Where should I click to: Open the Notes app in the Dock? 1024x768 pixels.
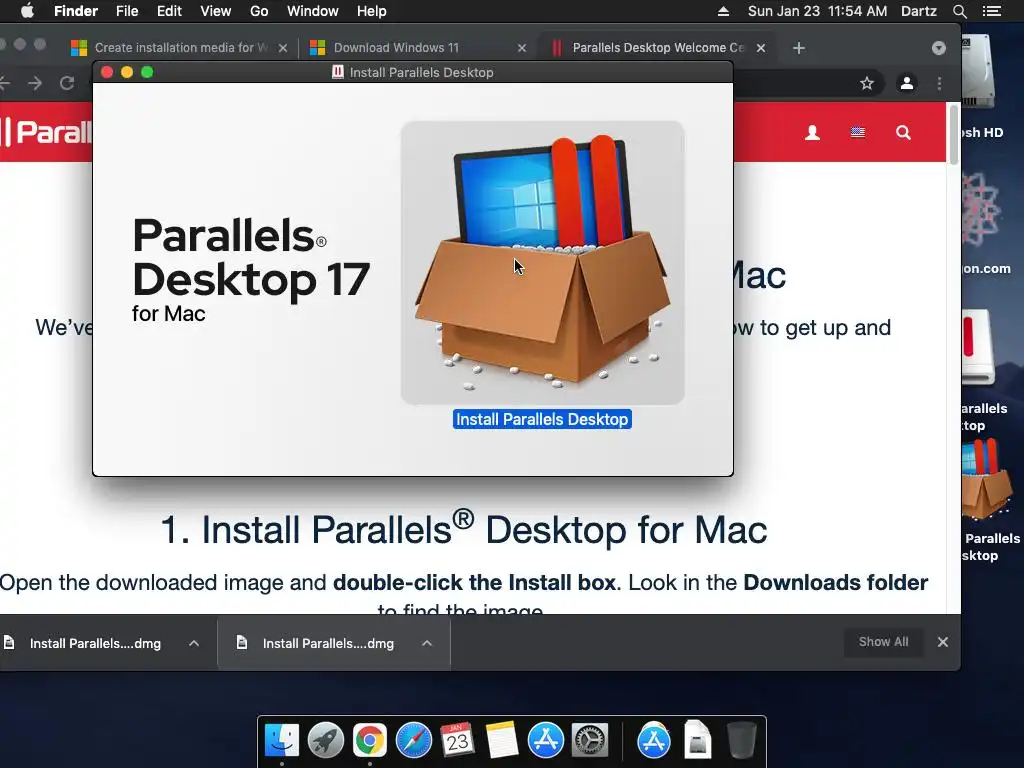(x=502, y=741)
